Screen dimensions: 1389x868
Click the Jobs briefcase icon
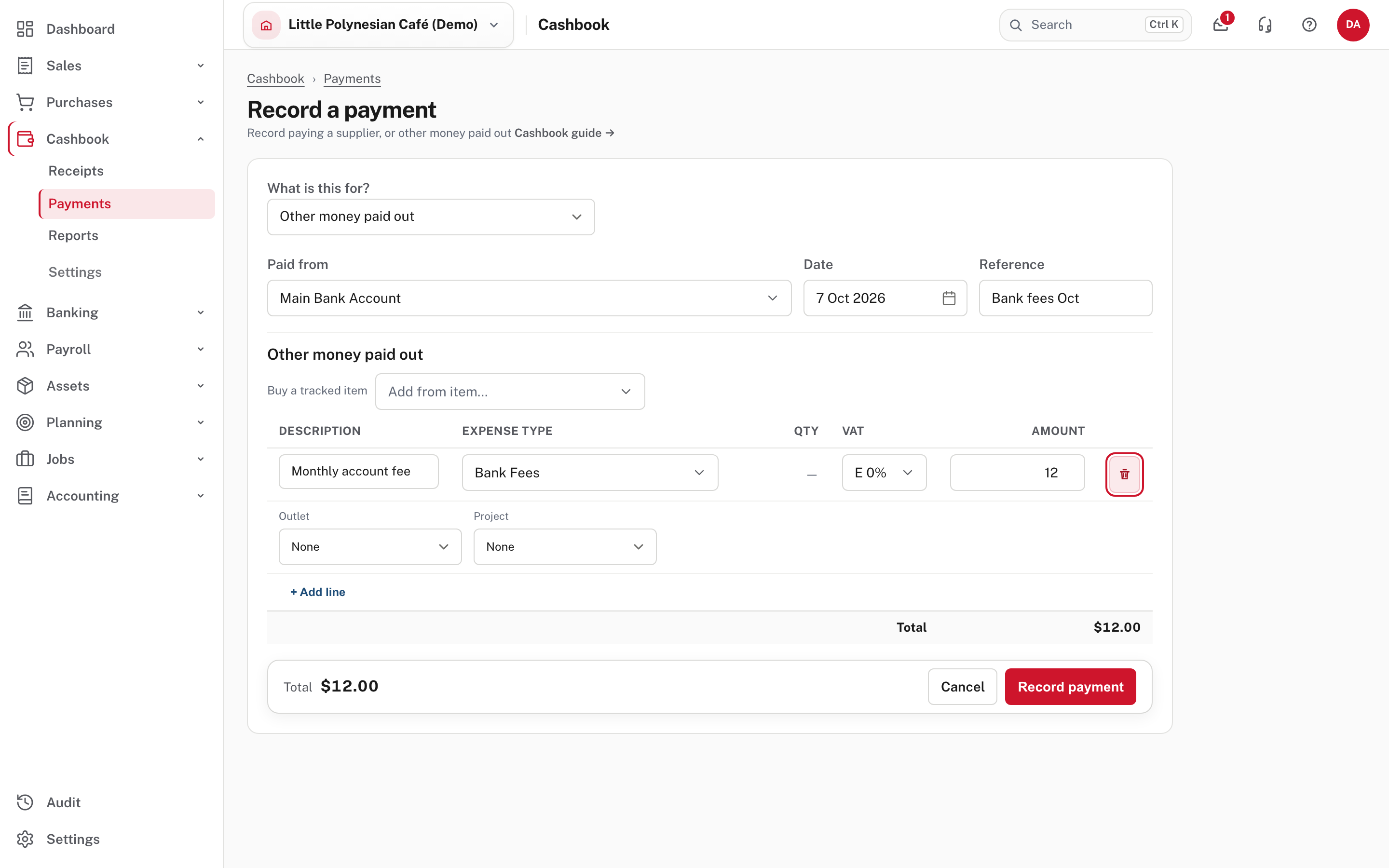tap(25, 459)
